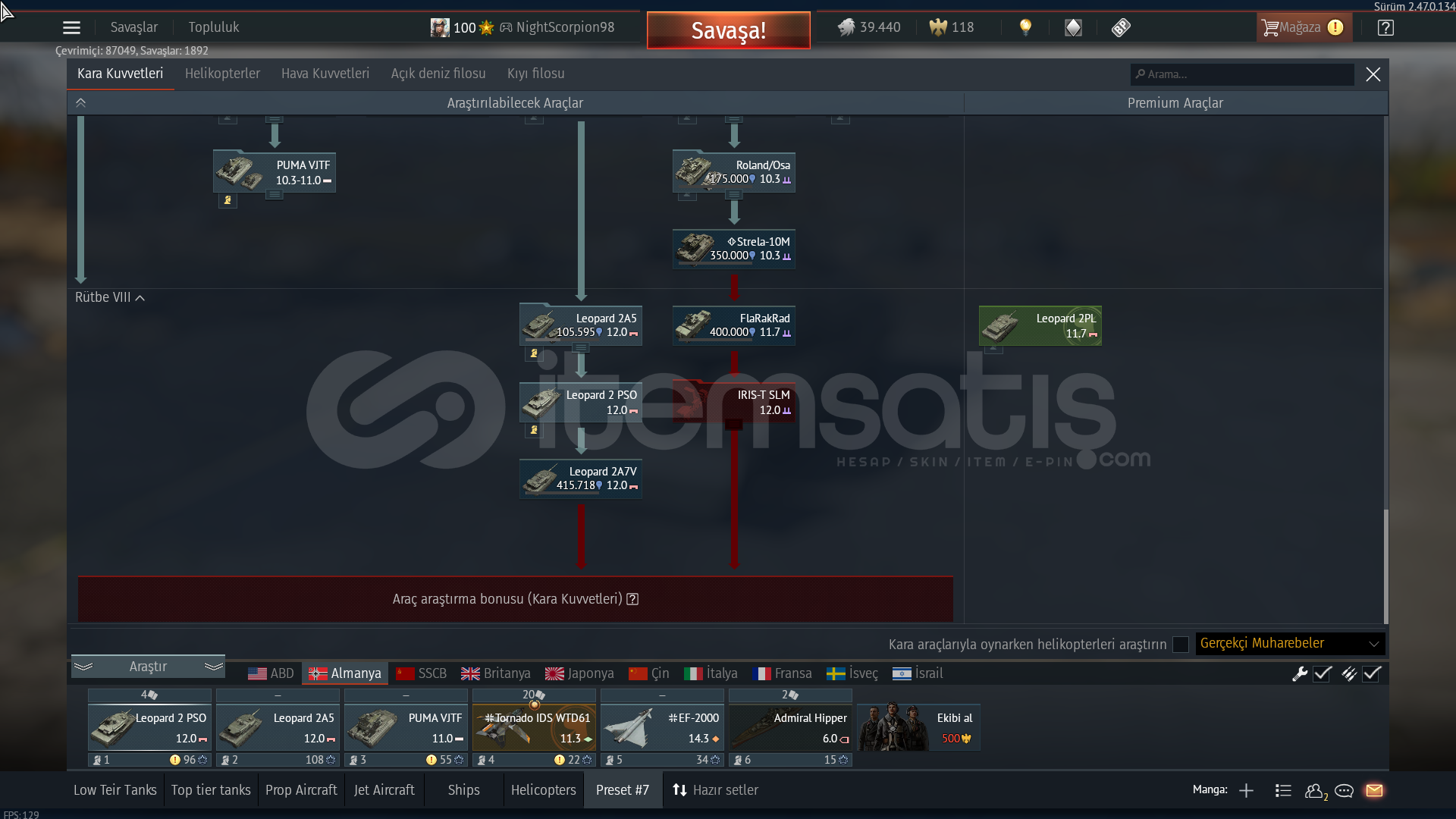The height and width of the screenshot is (819, 1456).
Task: Select the premium Leopard 2PL vehicle
Action: pos(1040,325)
